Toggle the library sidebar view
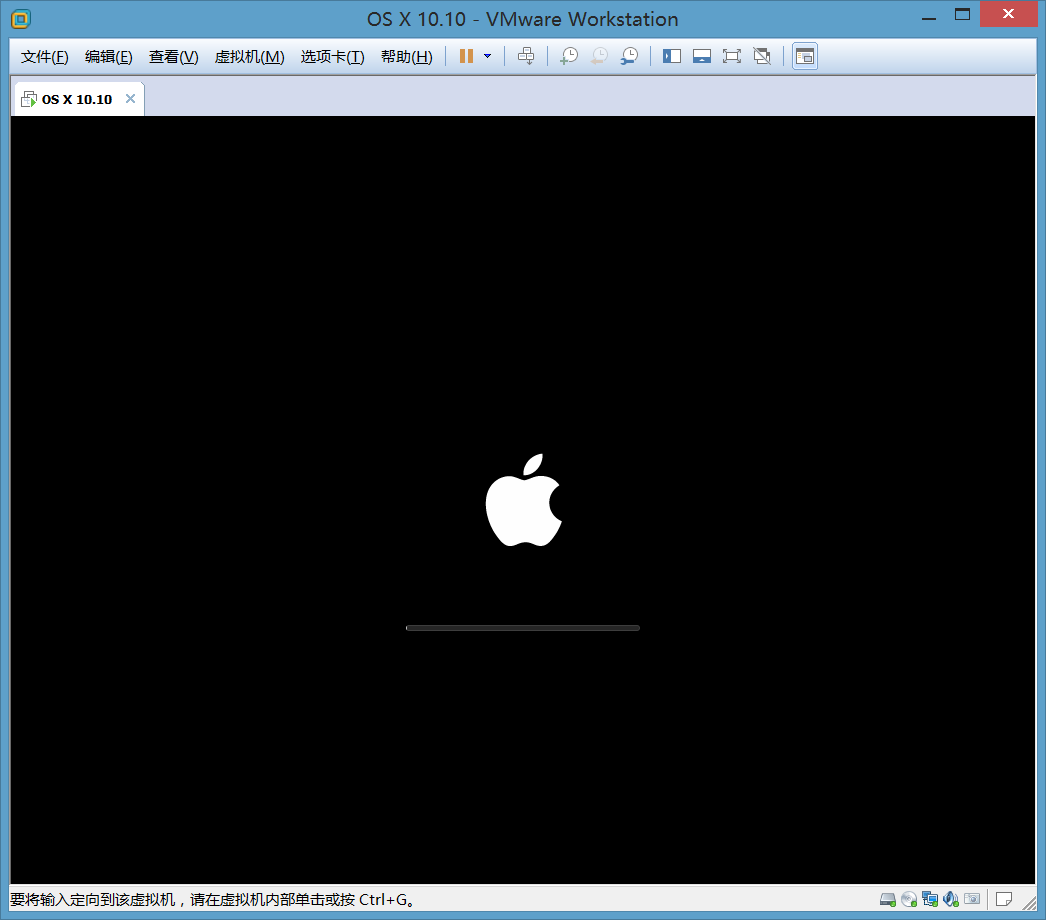Image resolution: width=1046 pixels, height=920 pixels. [672, 56]
